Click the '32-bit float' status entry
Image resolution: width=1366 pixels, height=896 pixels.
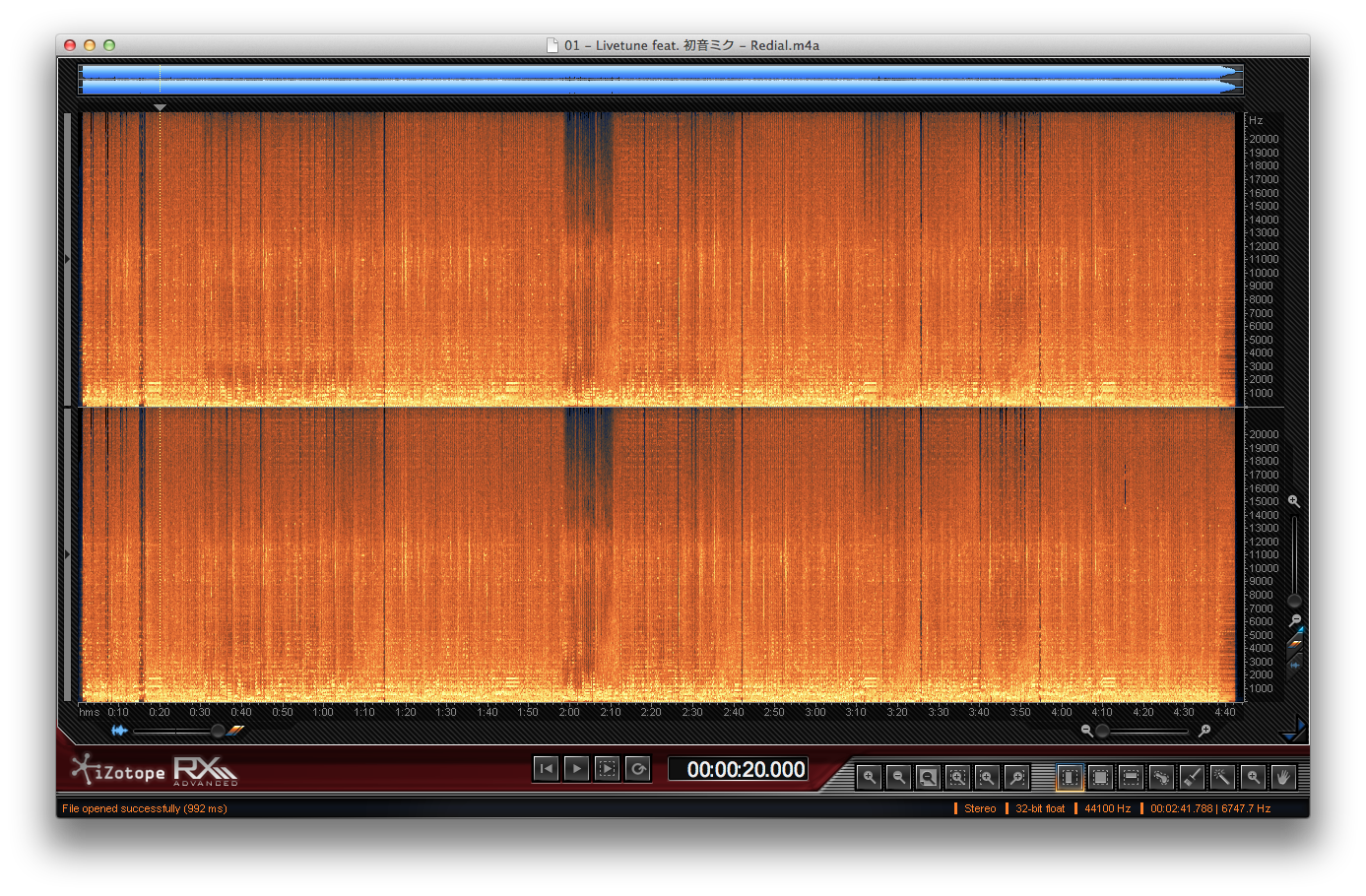tap(1040, 808)
